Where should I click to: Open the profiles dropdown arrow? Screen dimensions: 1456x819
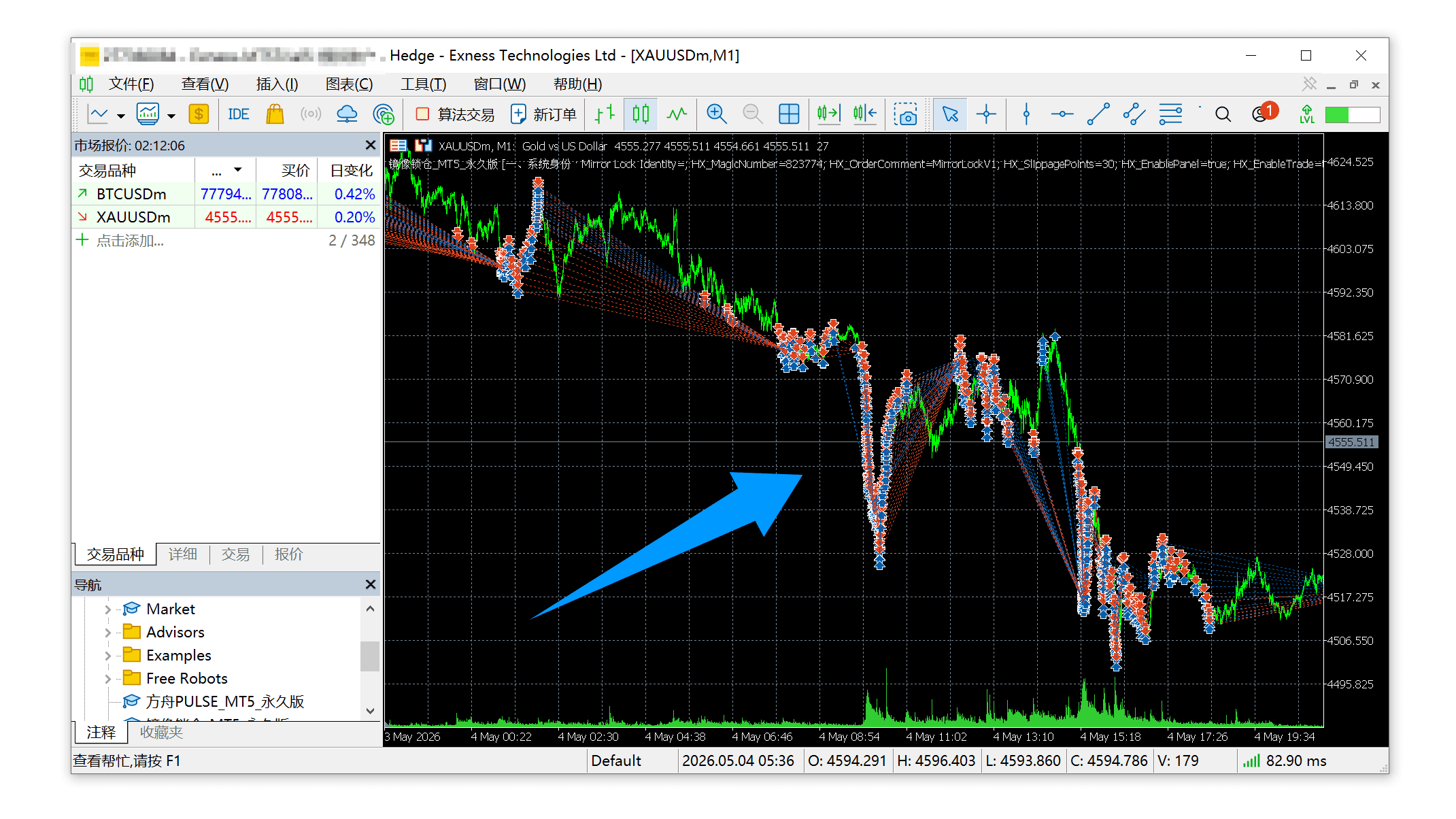point(171,116)
